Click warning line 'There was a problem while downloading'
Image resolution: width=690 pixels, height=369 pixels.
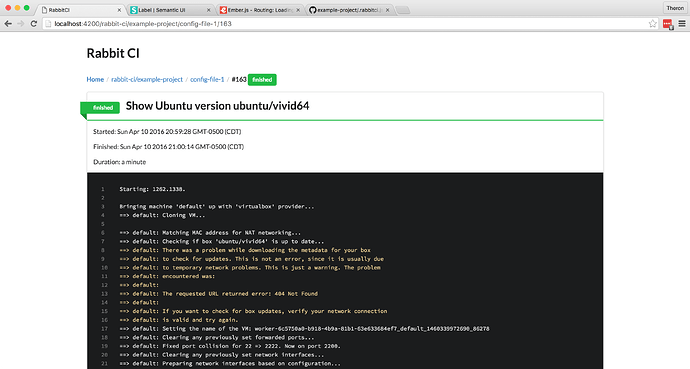(x=245, y=250)
